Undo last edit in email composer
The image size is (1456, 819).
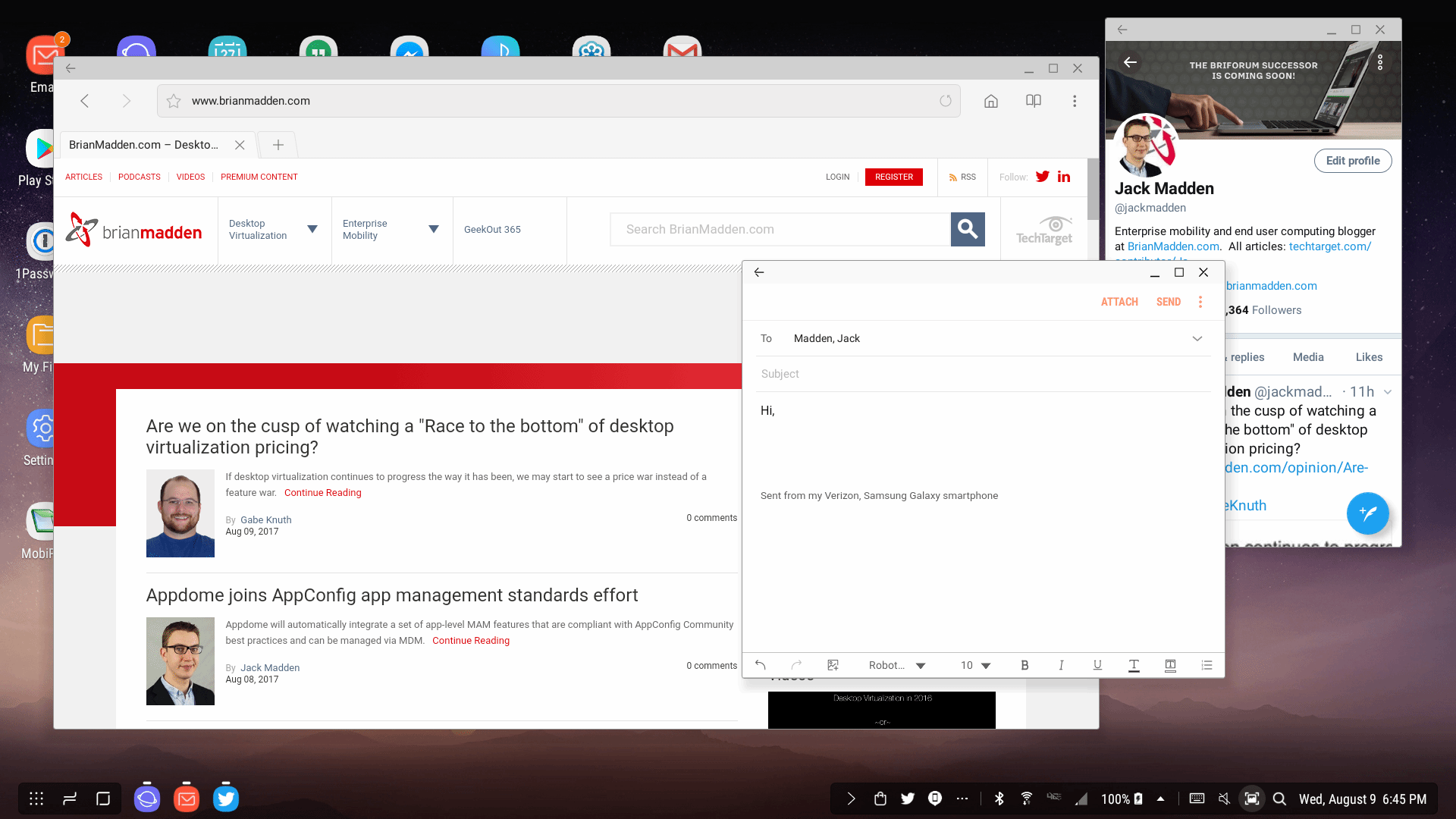tap(761, 665)
